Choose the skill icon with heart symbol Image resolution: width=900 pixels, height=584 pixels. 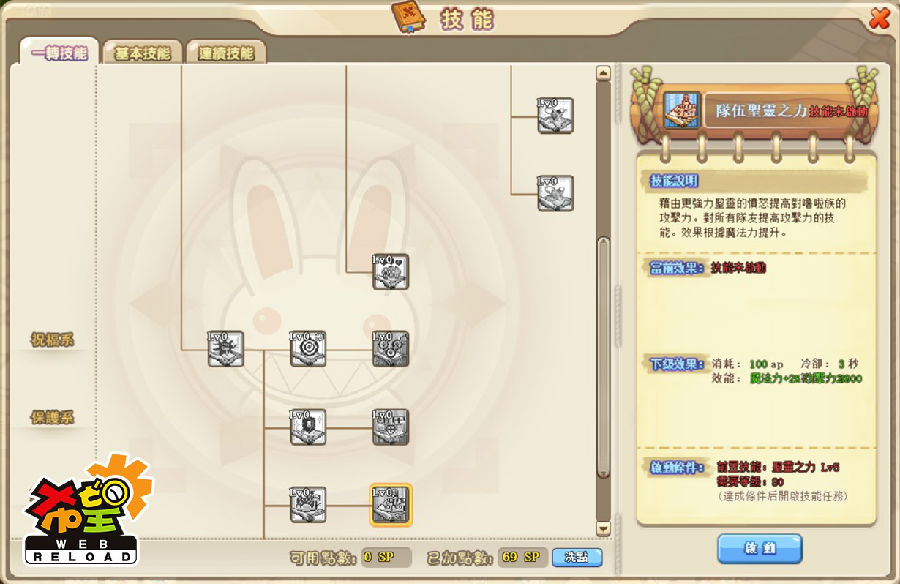(x=390, y=271)
